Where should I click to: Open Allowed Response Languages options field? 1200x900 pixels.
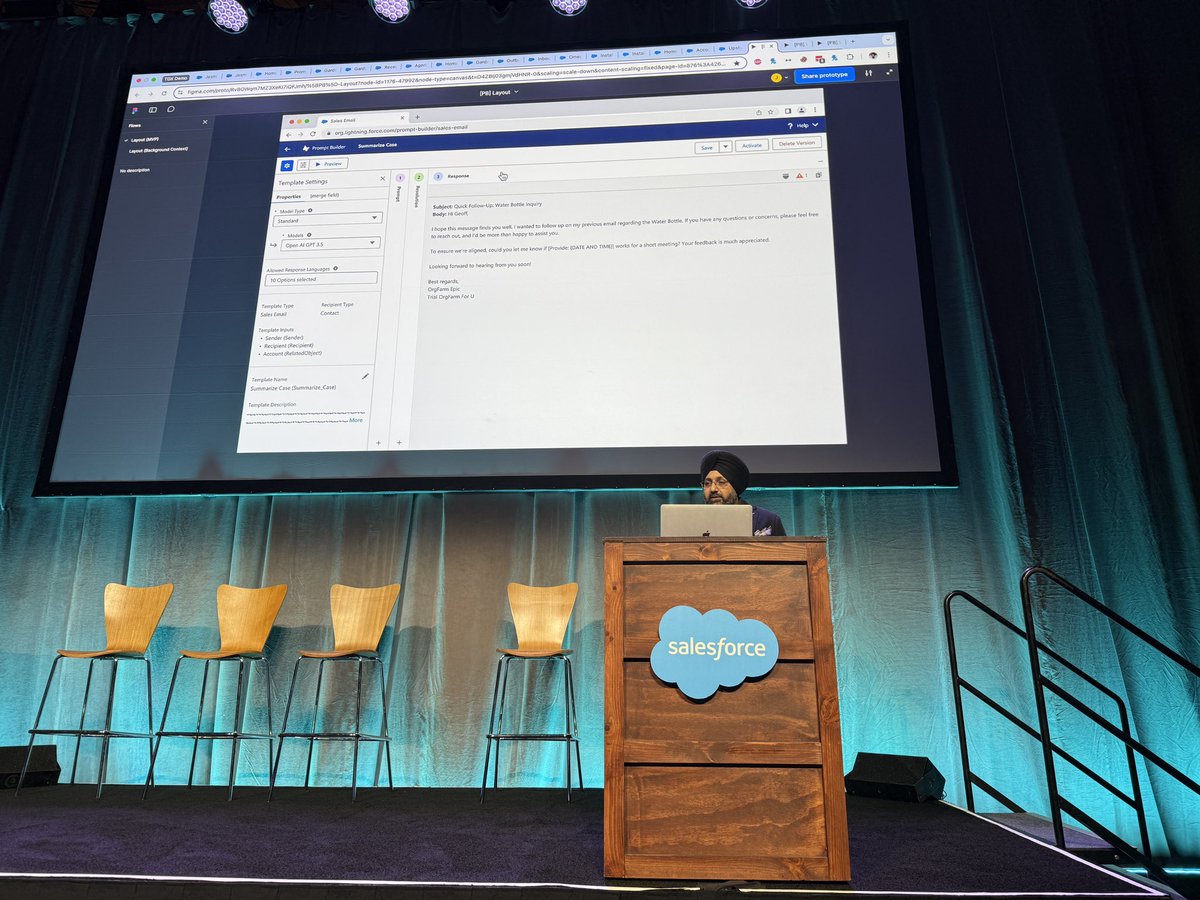(x=322, y=279)
